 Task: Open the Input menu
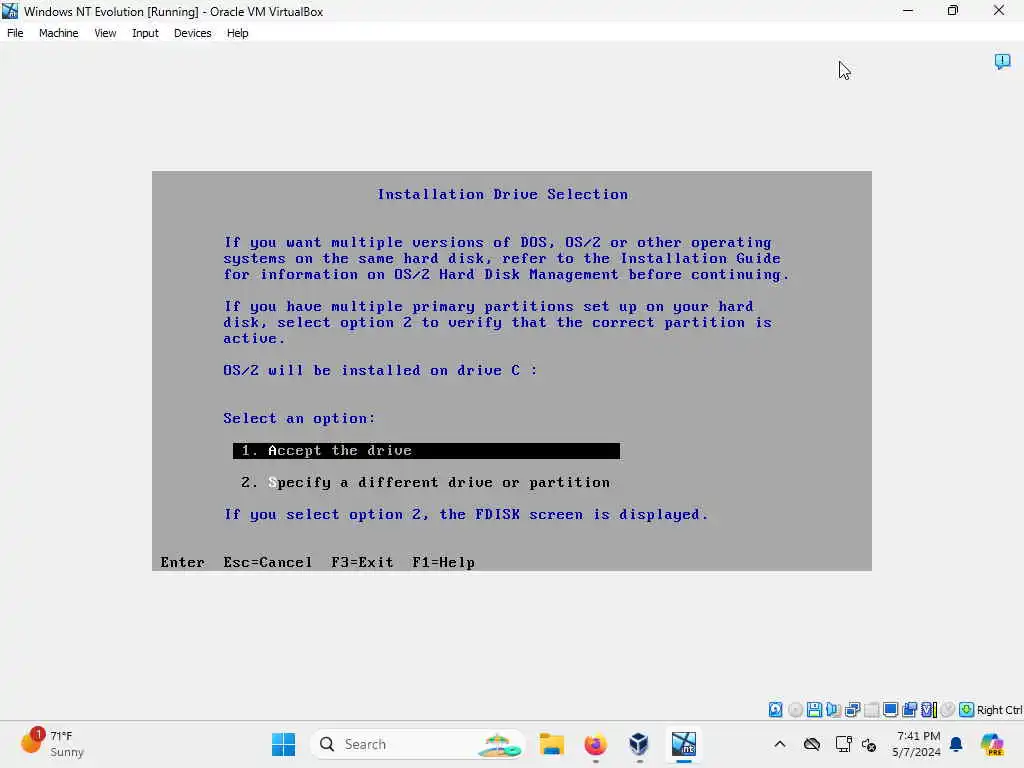[145, 33]
